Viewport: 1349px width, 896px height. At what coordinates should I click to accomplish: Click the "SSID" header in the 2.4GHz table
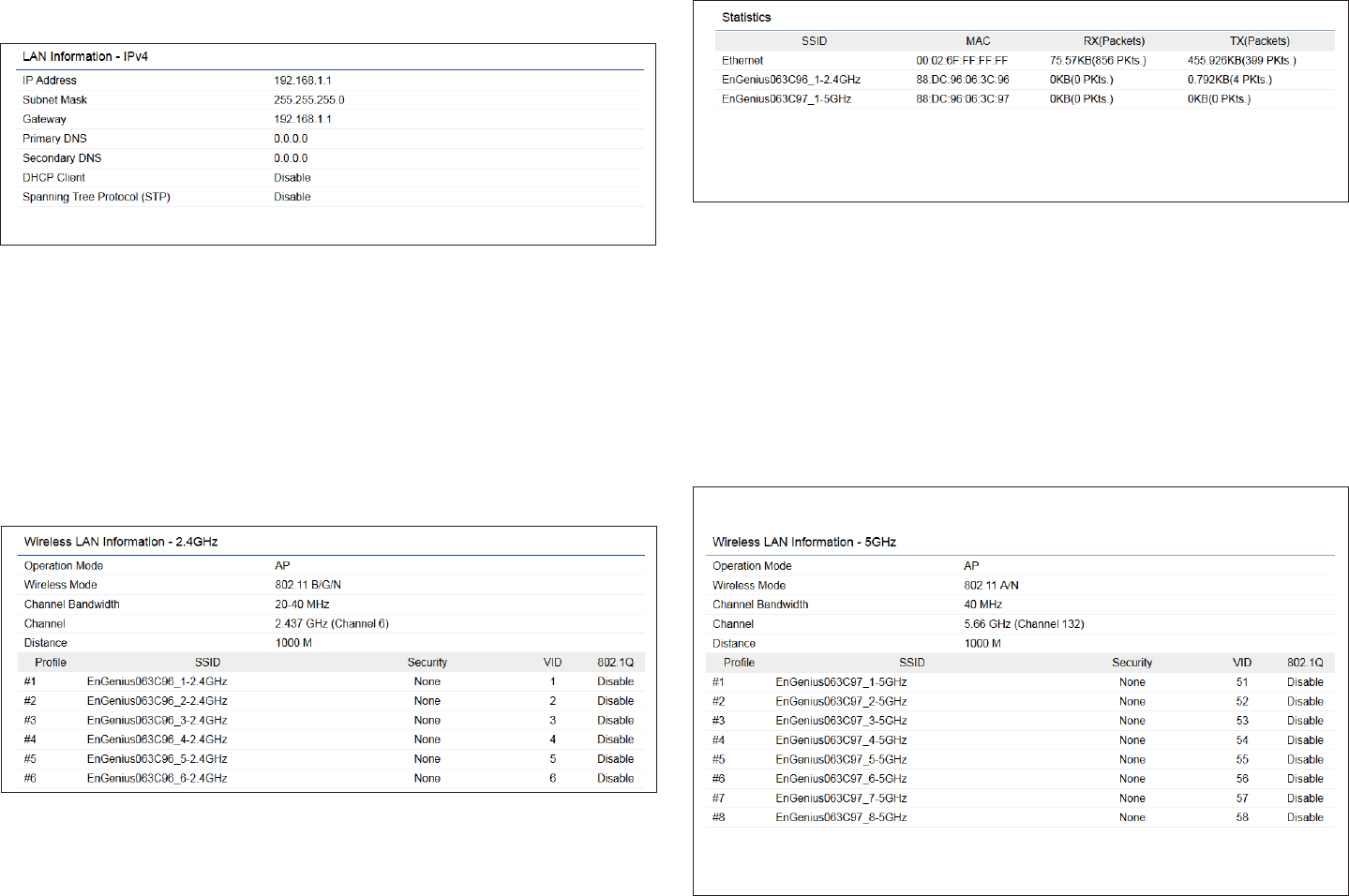207,663
